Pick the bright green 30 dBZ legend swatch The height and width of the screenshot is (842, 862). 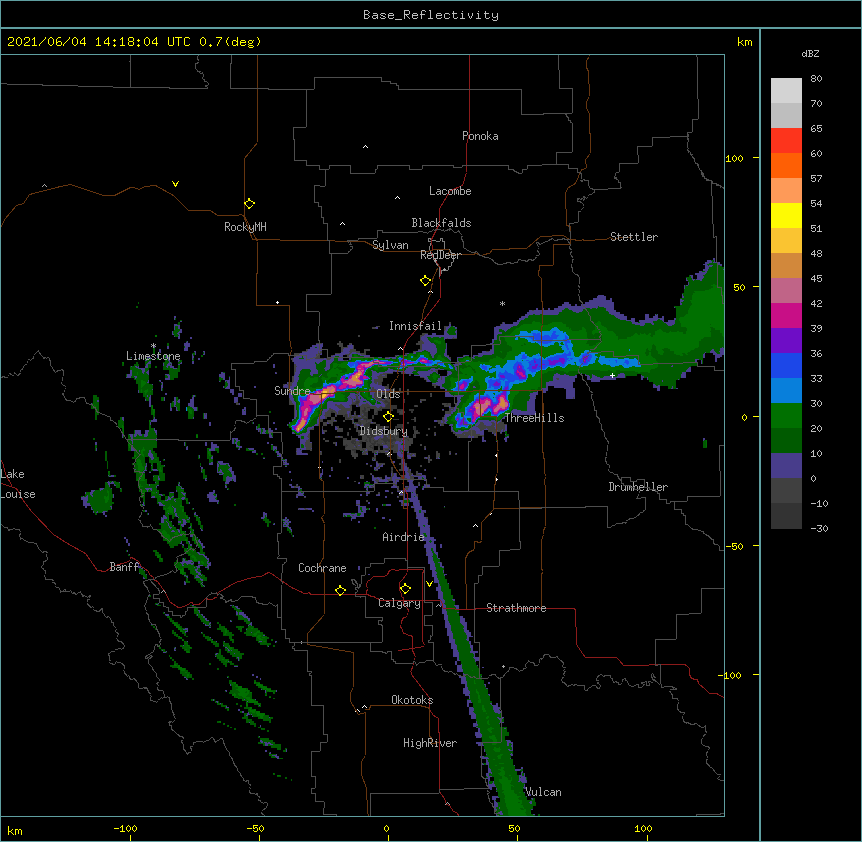pyautogui.click(x=786, y=416)
